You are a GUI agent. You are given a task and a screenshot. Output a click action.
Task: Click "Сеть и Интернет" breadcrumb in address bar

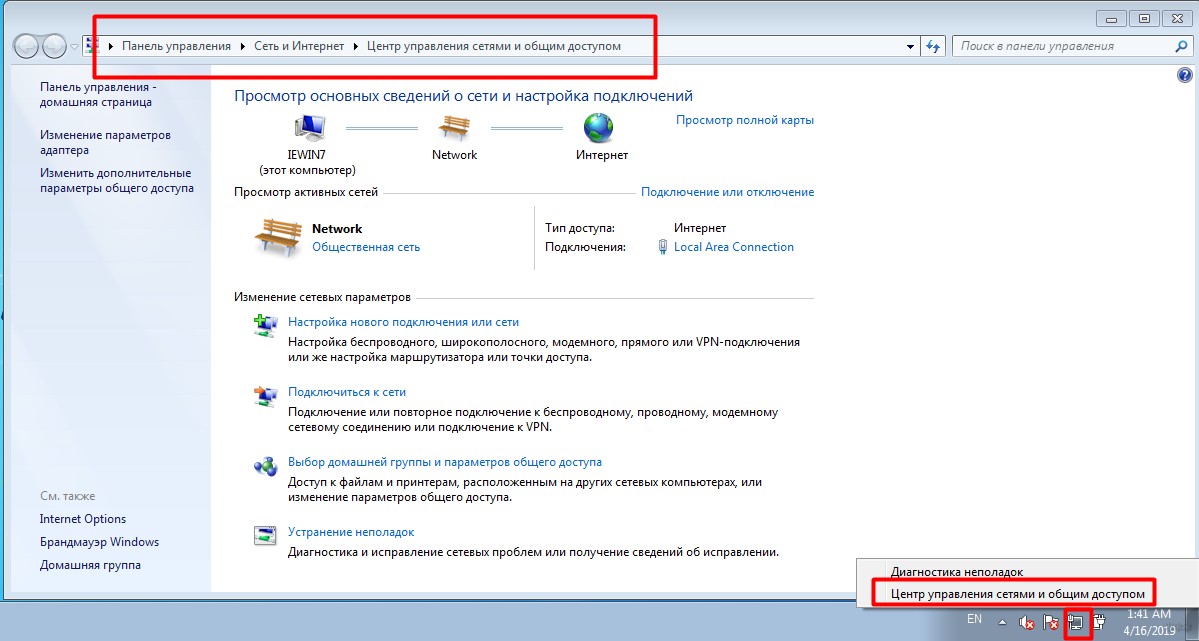point(297,46)
